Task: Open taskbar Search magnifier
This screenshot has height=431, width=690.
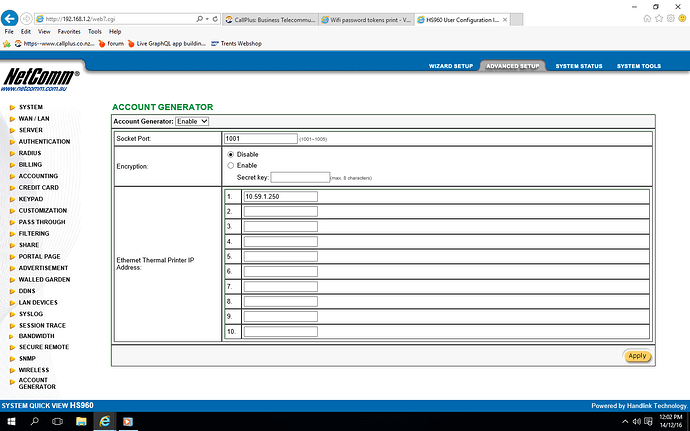Action: pos(34,421)
